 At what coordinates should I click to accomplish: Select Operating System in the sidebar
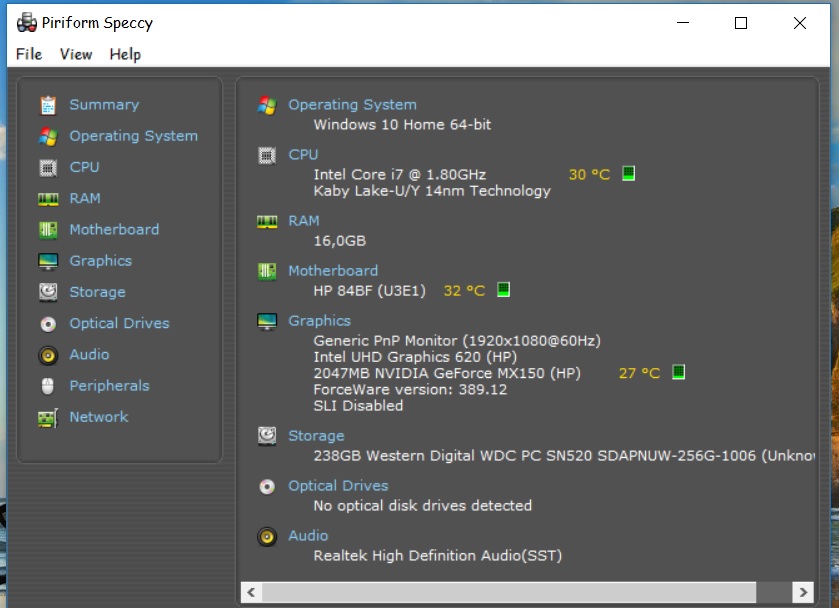point(134,136)
